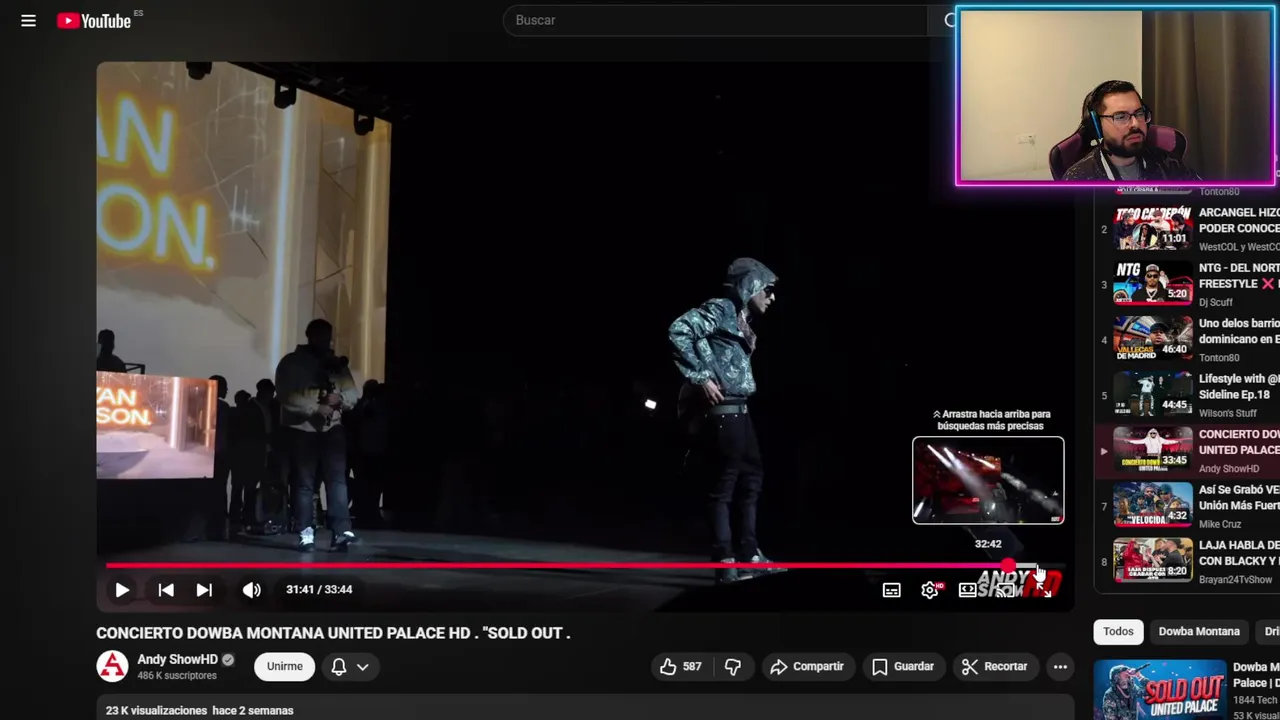
Task: Click Brayan24TvShow channel name
Action: (x=1236, y=580)
